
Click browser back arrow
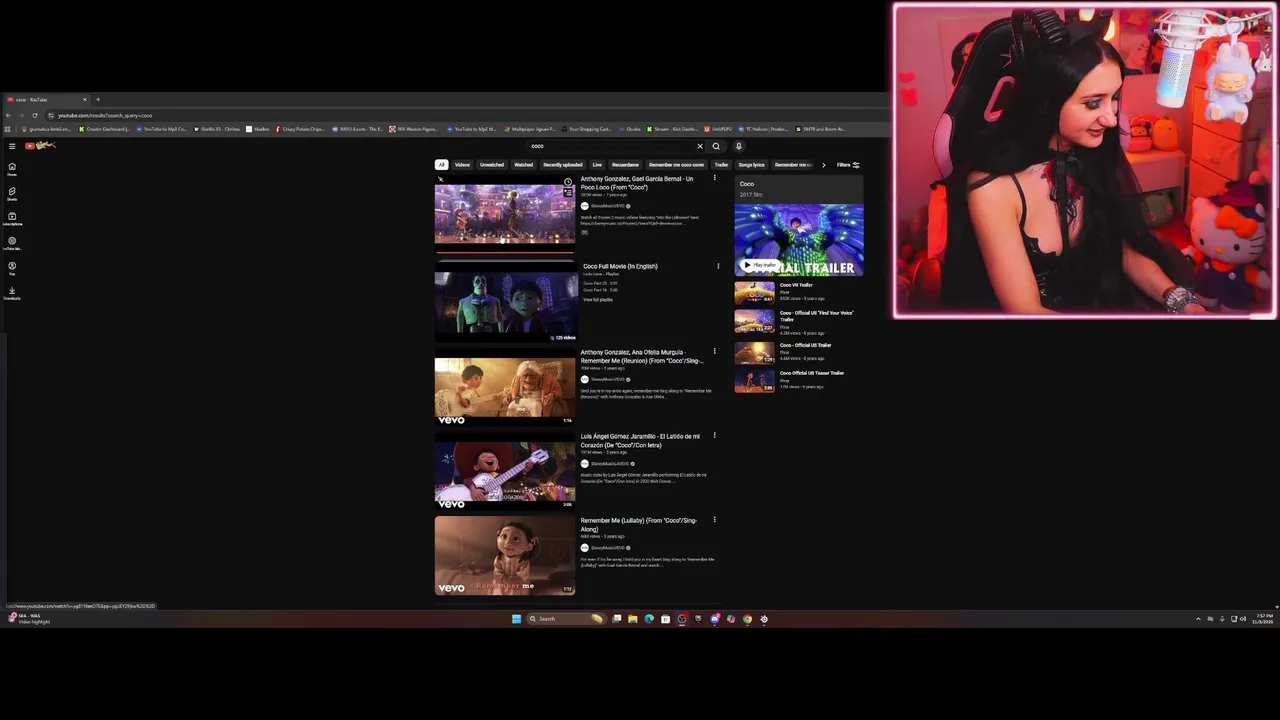[8, 115]
